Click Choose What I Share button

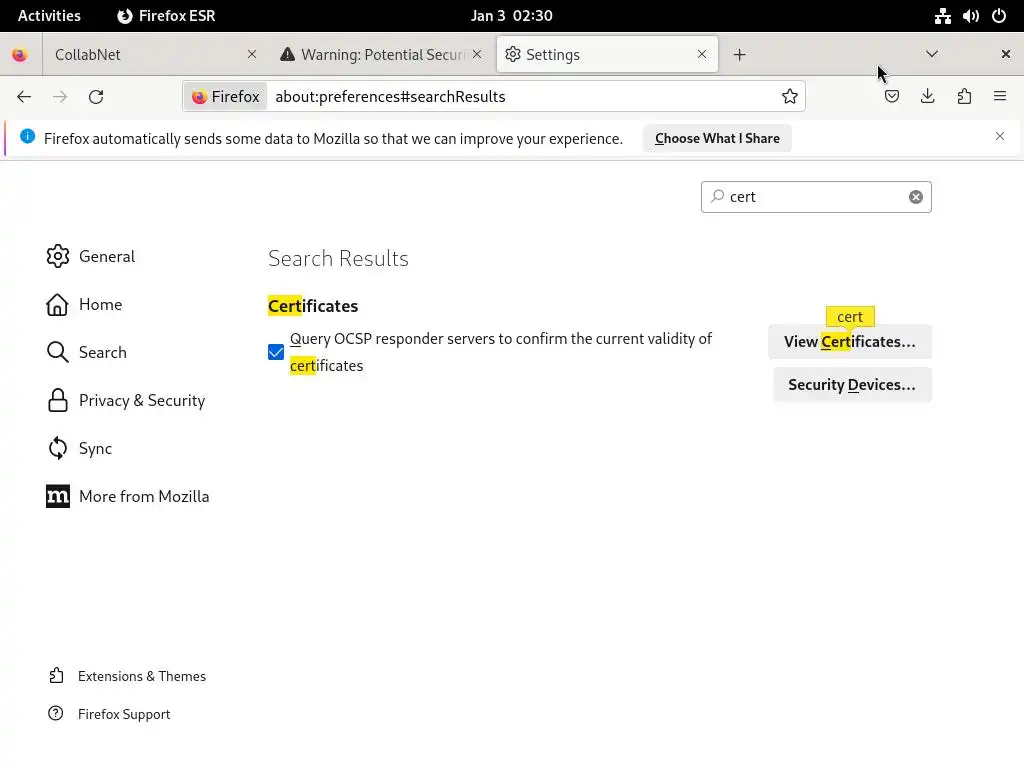tap(717, 138)
